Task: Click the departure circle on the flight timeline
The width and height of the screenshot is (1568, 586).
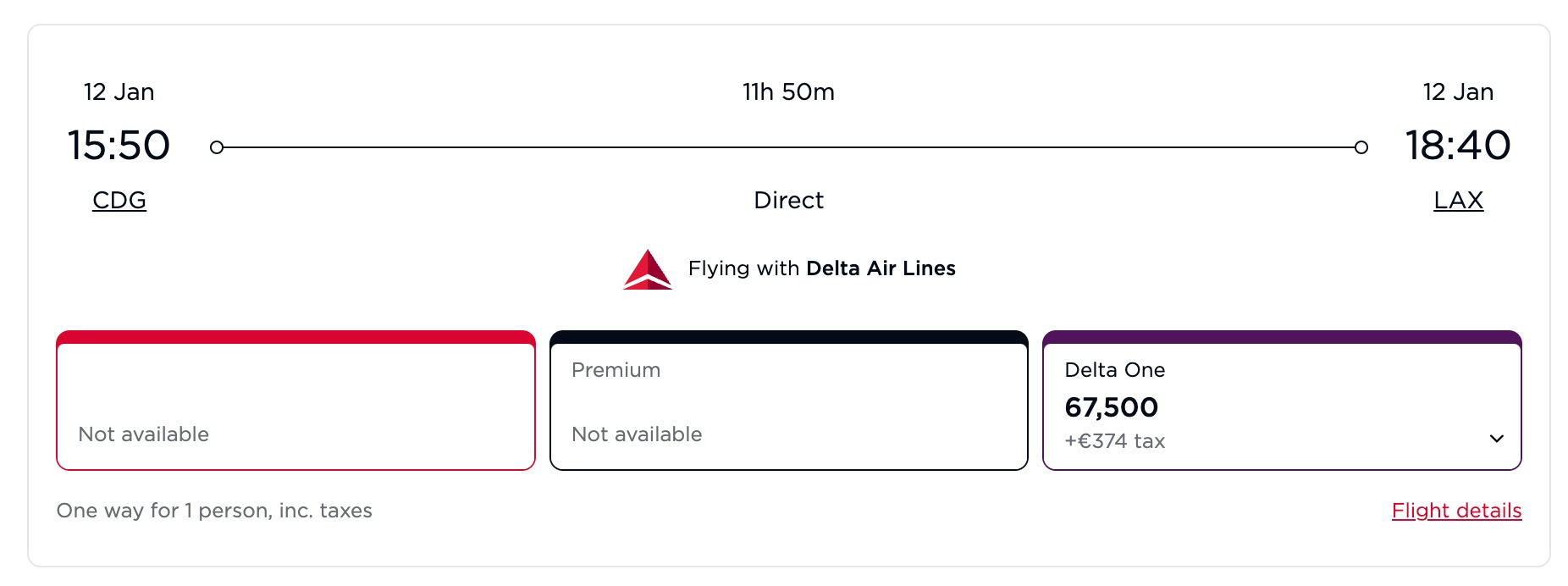Action: pyautogui.click(x=218, y=146)
